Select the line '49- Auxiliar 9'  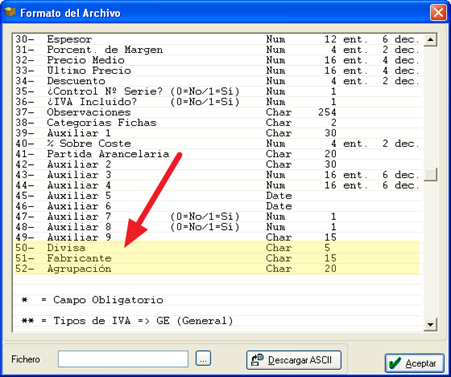click(218, 237)
